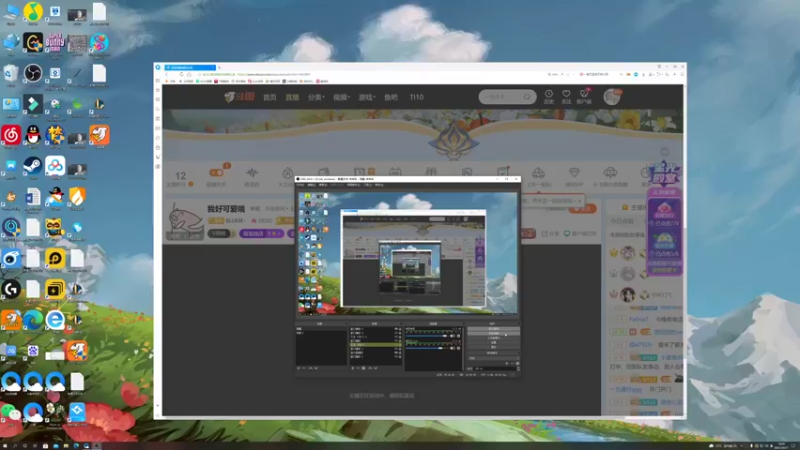Open first menu in OBS menu bar
Screen dimensions: 800x450
pyautogui.click(x=301, y=185)
